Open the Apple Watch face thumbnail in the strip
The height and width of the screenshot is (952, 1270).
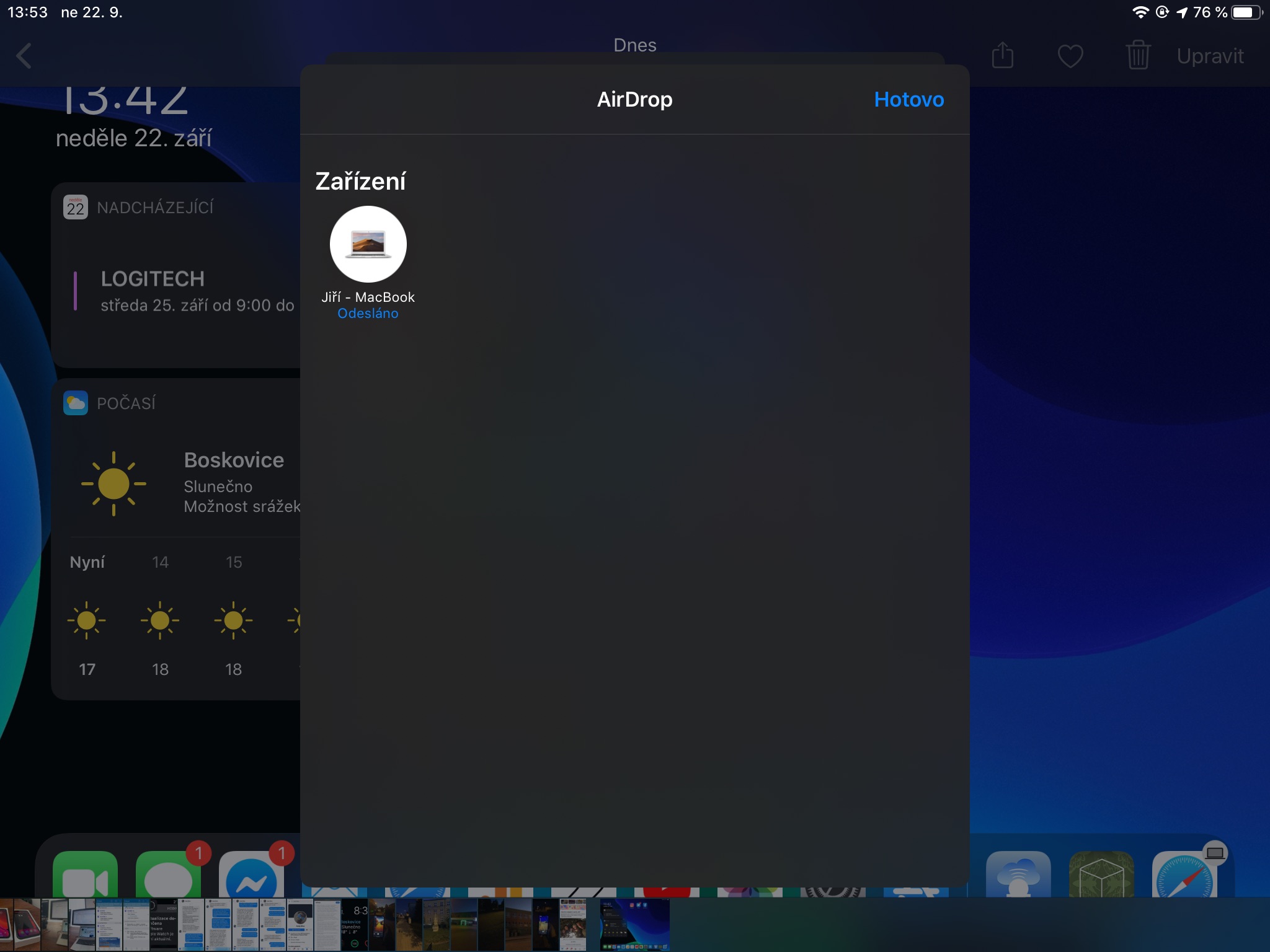point(355,925)
